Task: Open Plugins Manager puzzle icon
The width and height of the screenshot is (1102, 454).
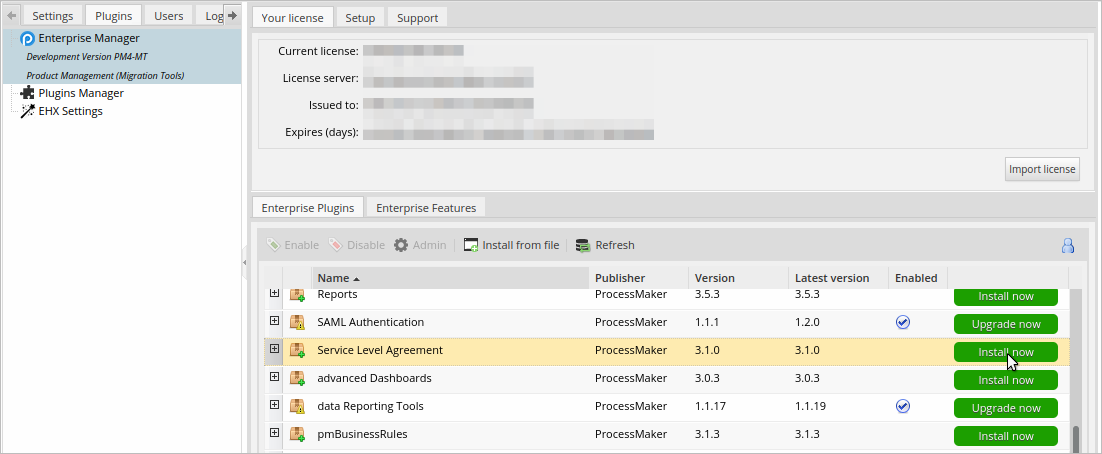Action: click(x=27, y=93)
